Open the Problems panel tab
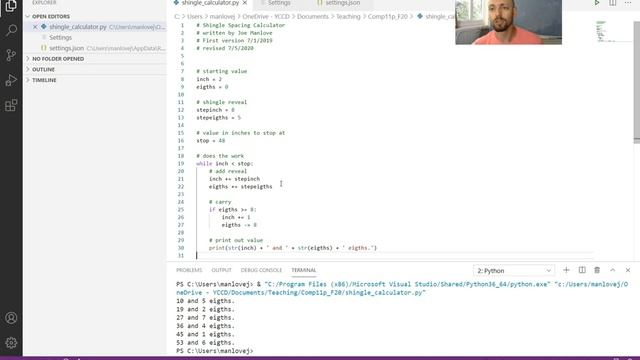Viewport: 640px width, 360px height. point(189,270)
